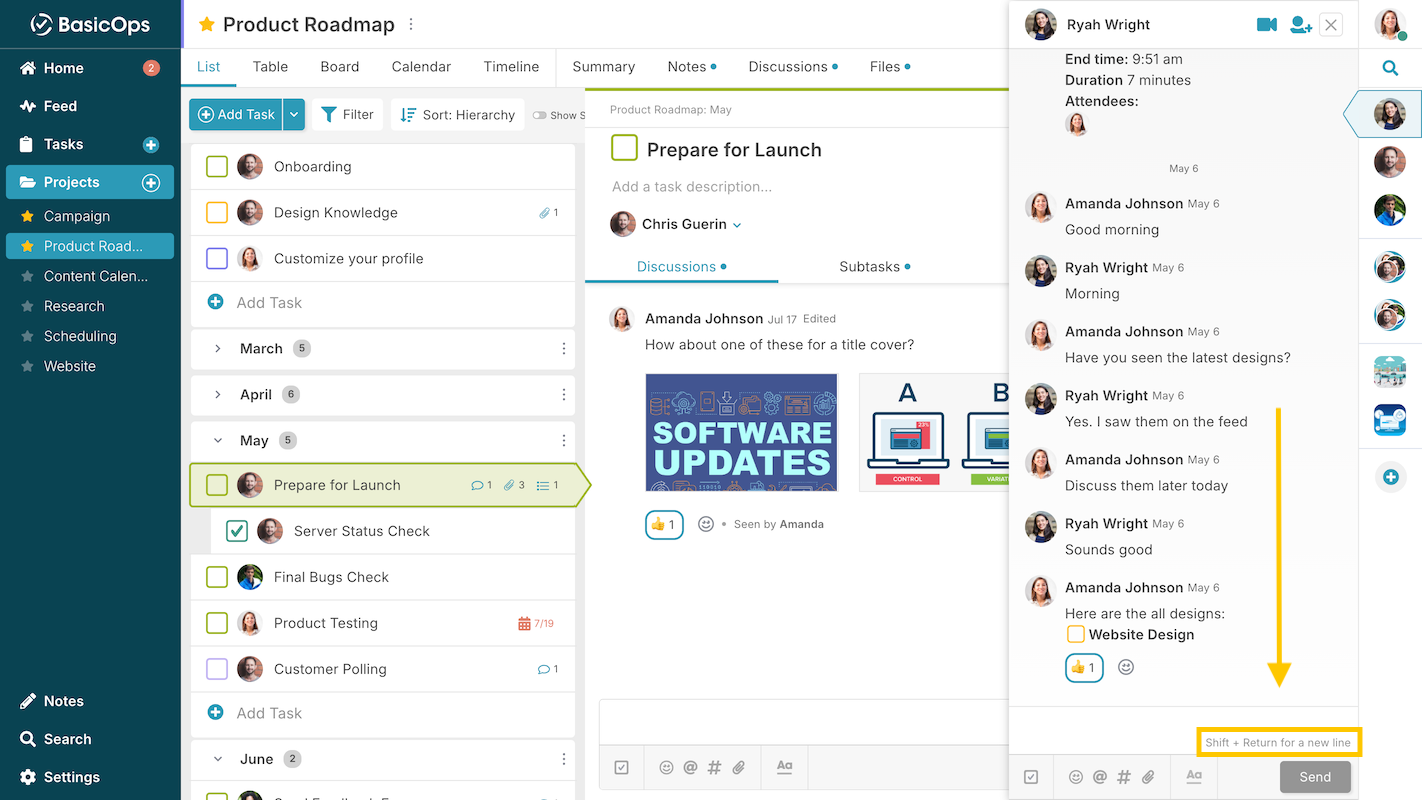Check the Product Testing task checkbox
This screenshot has width=1422, height=800.
tap(217, 623)
